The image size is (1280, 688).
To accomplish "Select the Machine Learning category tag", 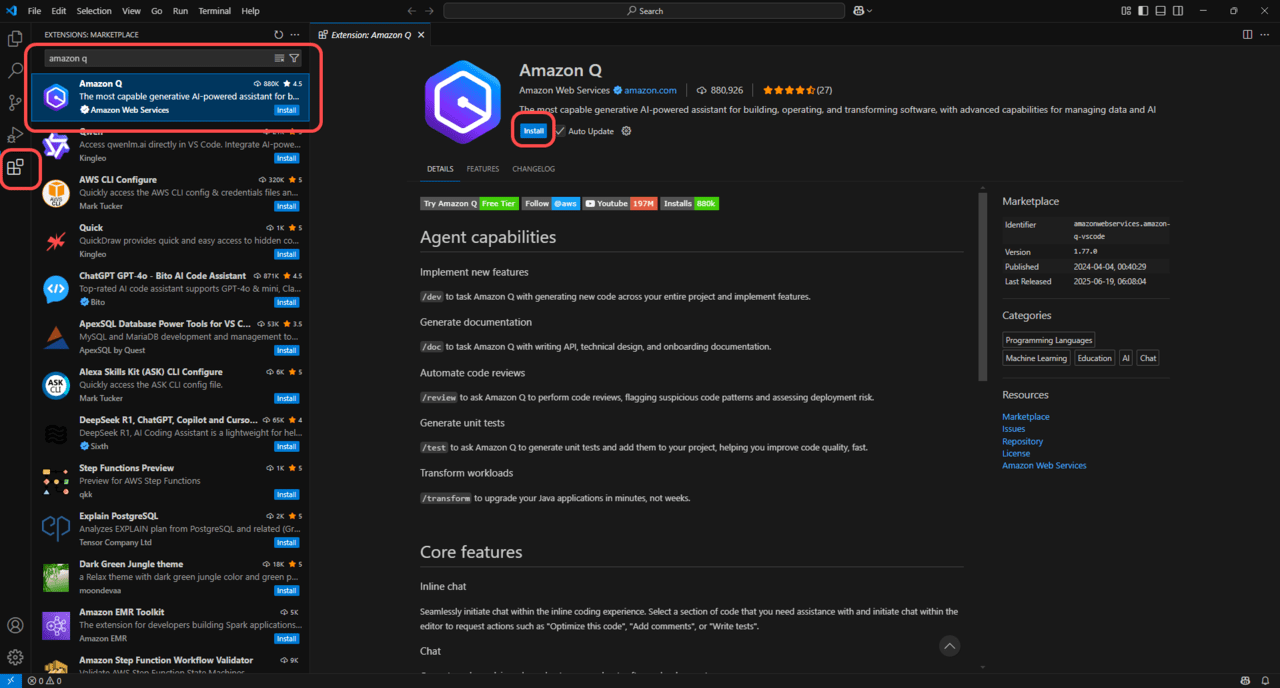I will 1036,358.
